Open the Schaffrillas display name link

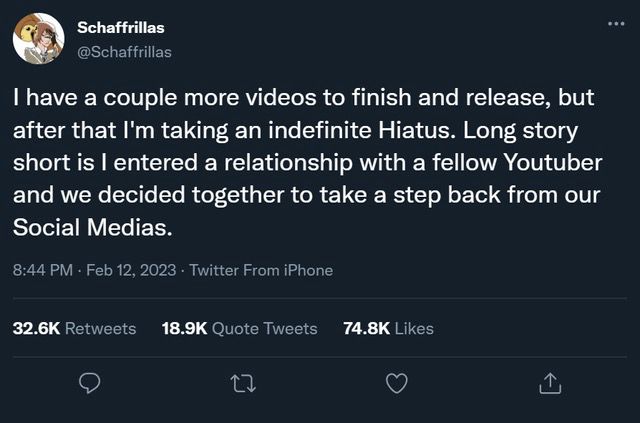click(121, 29)
